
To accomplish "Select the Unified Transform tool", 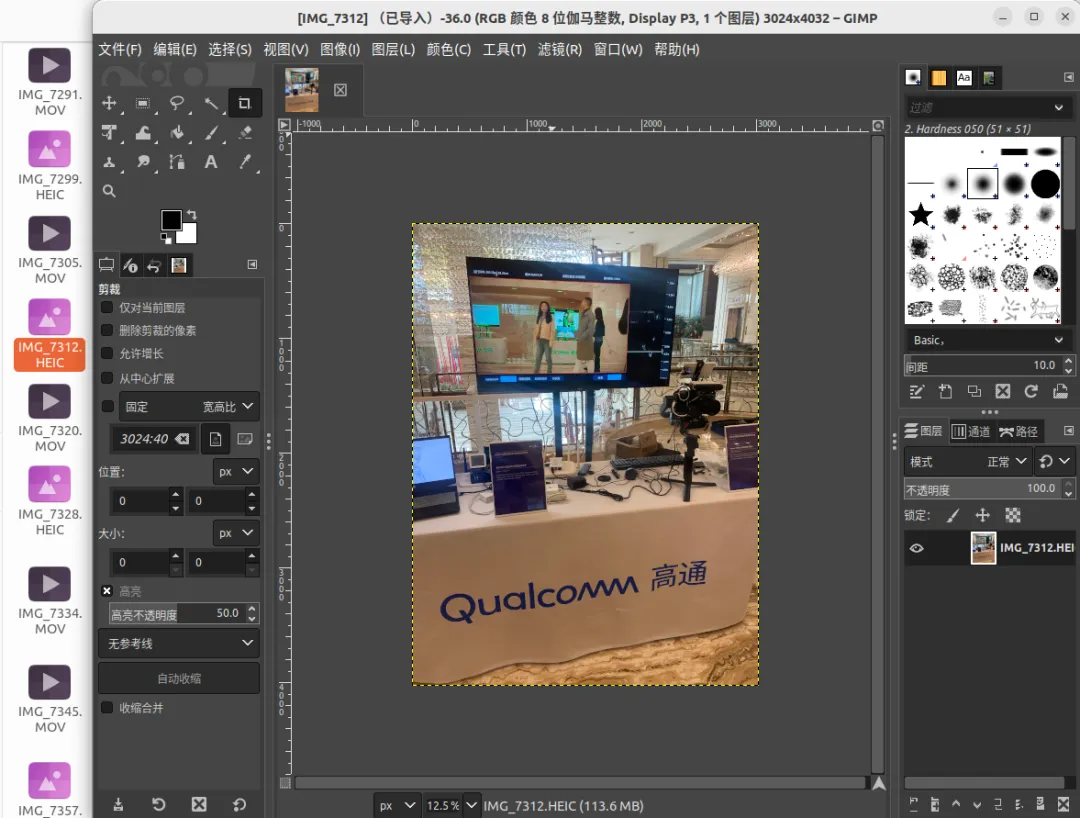I will tap(109, 133).
